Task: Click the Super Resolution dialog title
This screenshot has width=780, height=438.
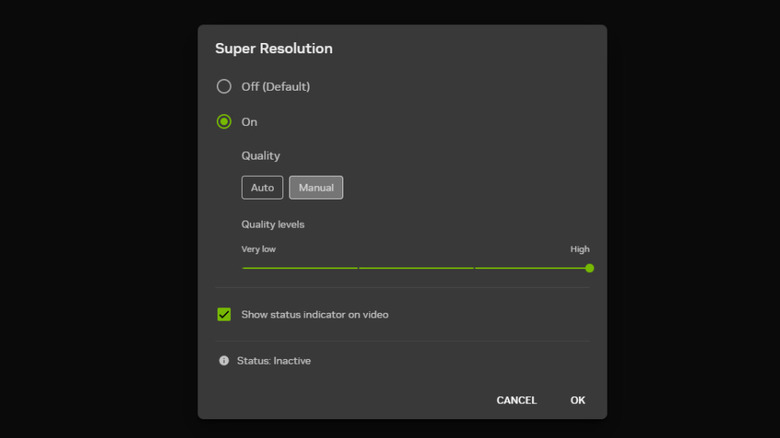Action: click(274, 49)
